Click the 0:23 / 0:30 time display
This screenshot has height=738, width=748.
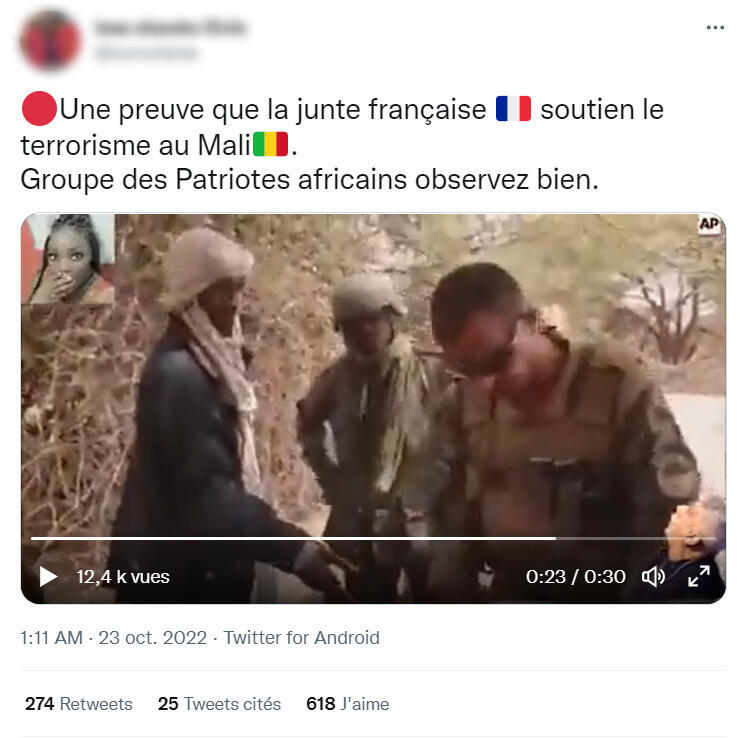click(x=575, y=577)
